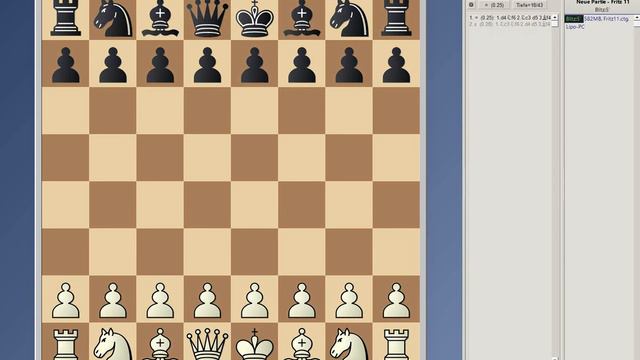Grab the white pawn on g2
Image resolution: width=640 pixels, height=360 pixels.
tap(349, 301)
